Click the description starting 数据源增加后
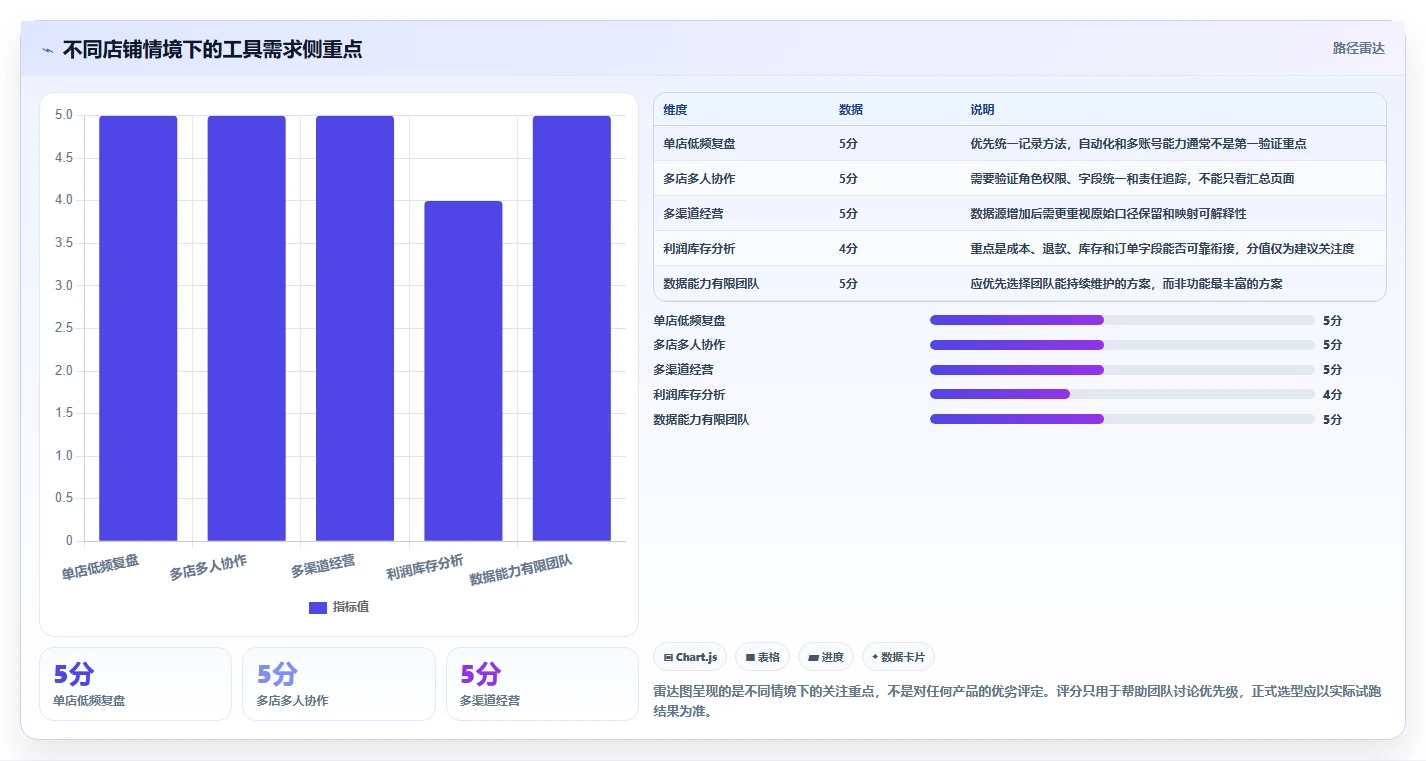Image resolution: width=1426 pixels, height=761 pixels. pyautogui.click(x=1107, y=214)
